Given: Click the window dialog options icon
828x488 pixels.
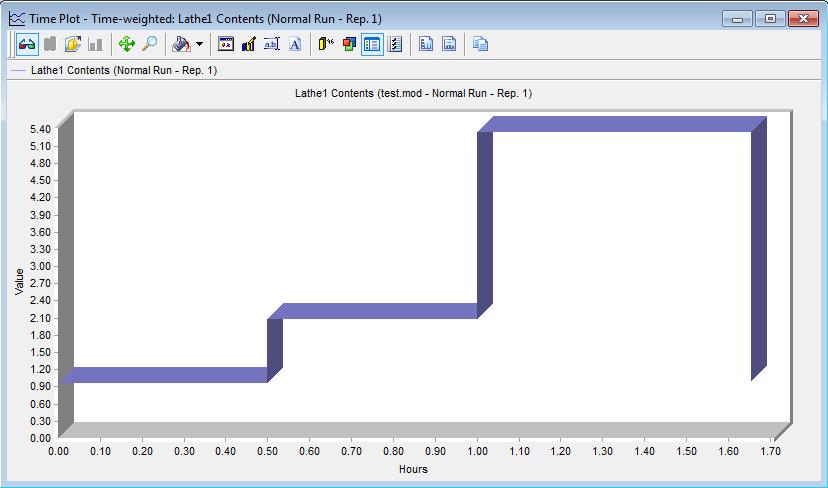Looking at the screenshot, I should tap(226, 44).
